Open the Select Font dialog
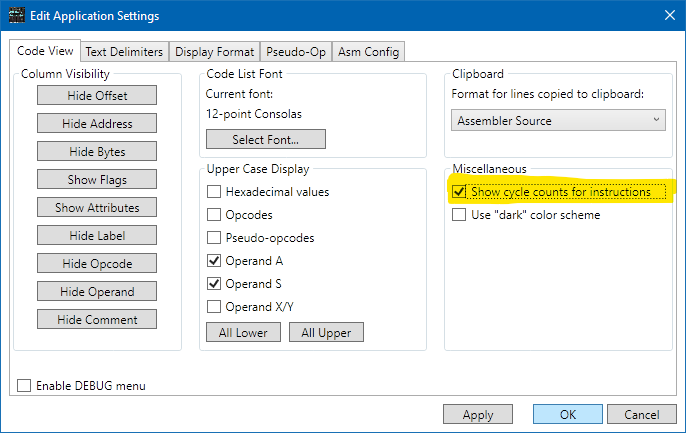Screen dimensions: 686x433 (x=265, y=139)
